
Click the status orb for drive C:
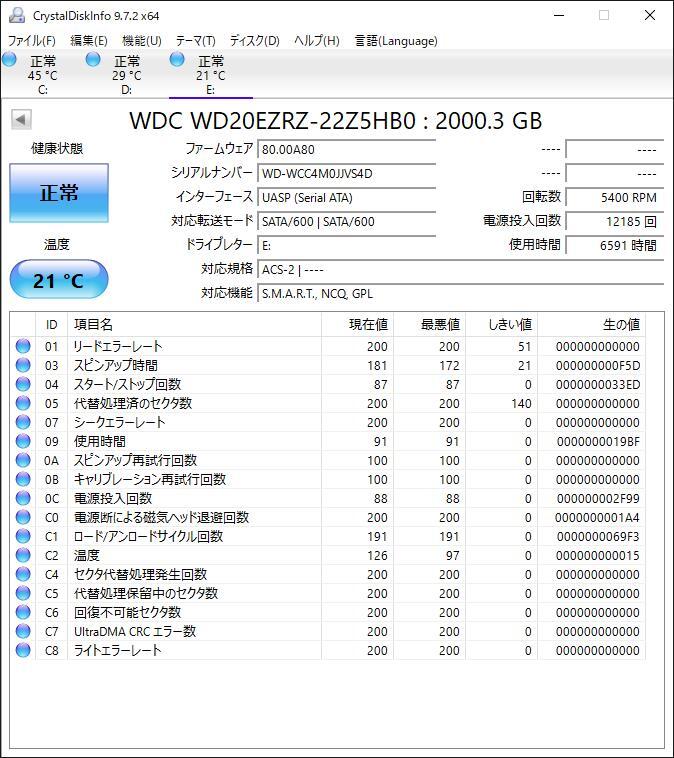(9, 60)
